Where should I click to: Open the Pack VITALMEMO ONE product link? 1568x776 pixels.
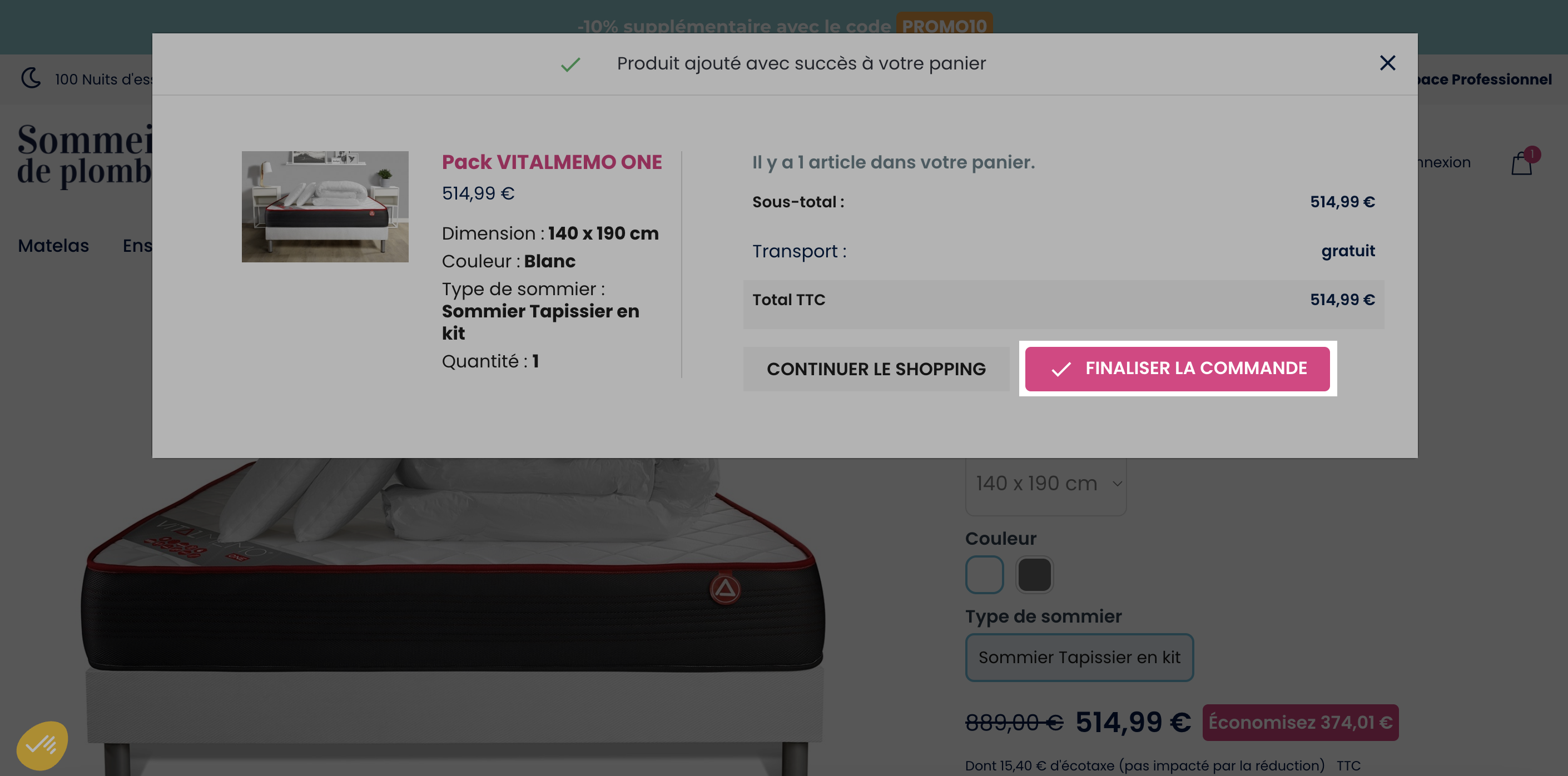[x=552, y=162]
